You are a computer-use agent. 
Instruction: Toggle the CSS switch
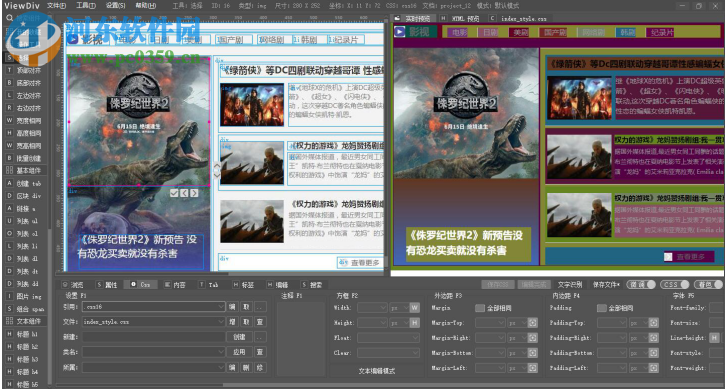pos(675,284)
